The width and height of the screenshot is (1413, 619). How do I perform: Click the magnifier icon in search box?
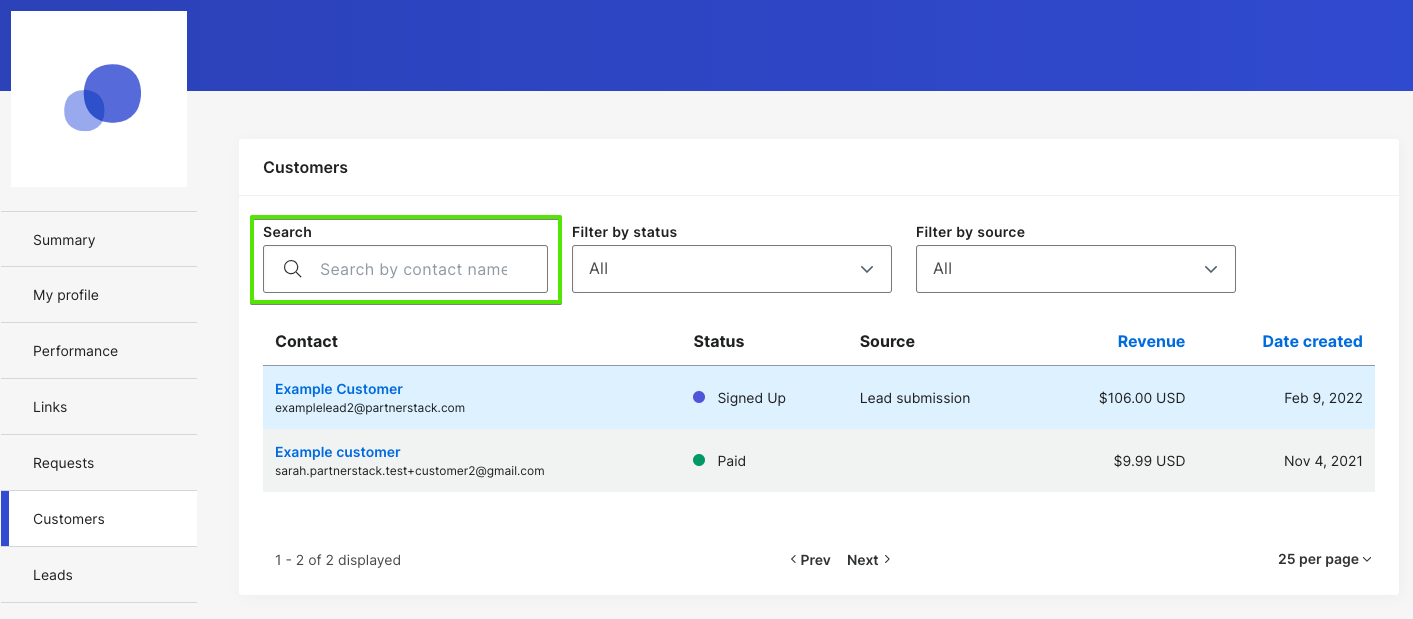293,269
